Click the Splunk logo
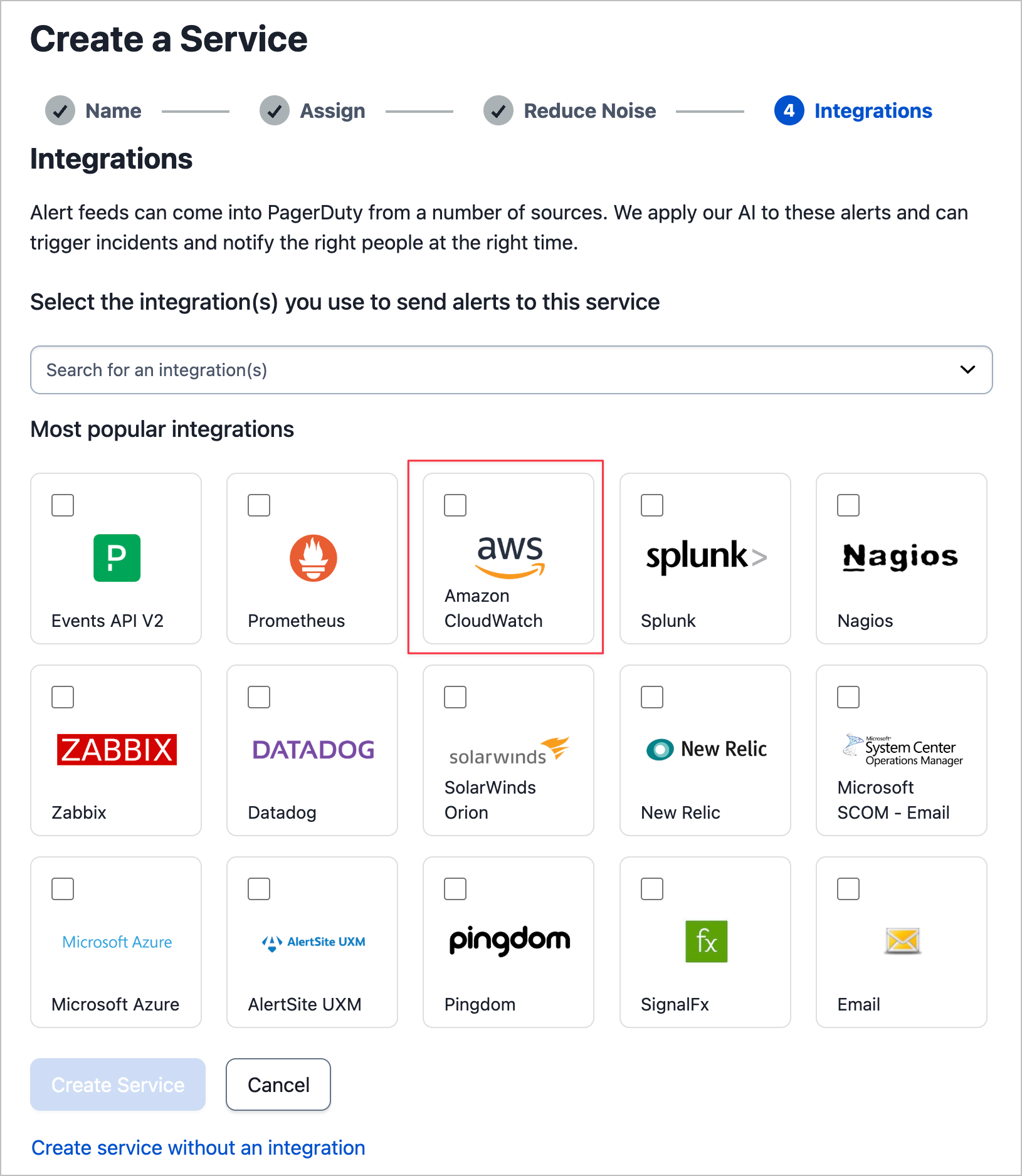This screenshot has width=1022, height=1176. (x=706, y=557)
